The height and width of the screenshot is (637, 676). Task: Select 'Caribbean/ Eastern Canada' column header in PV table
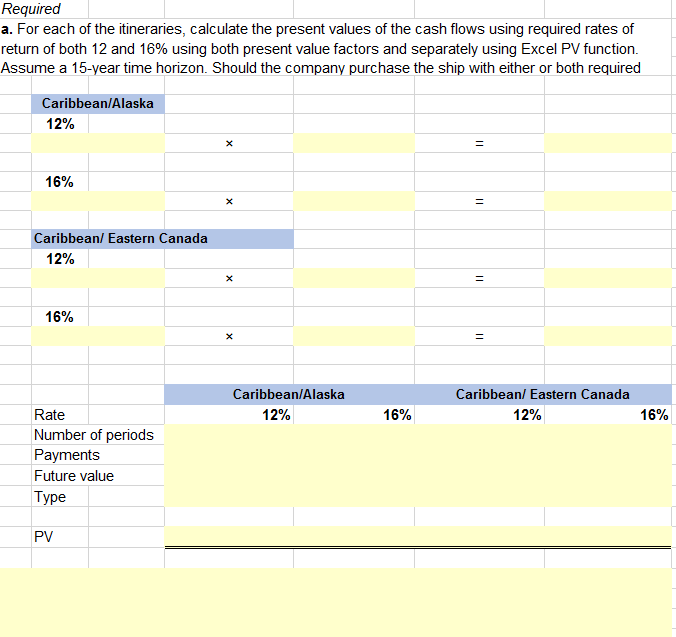click(543, 394)
